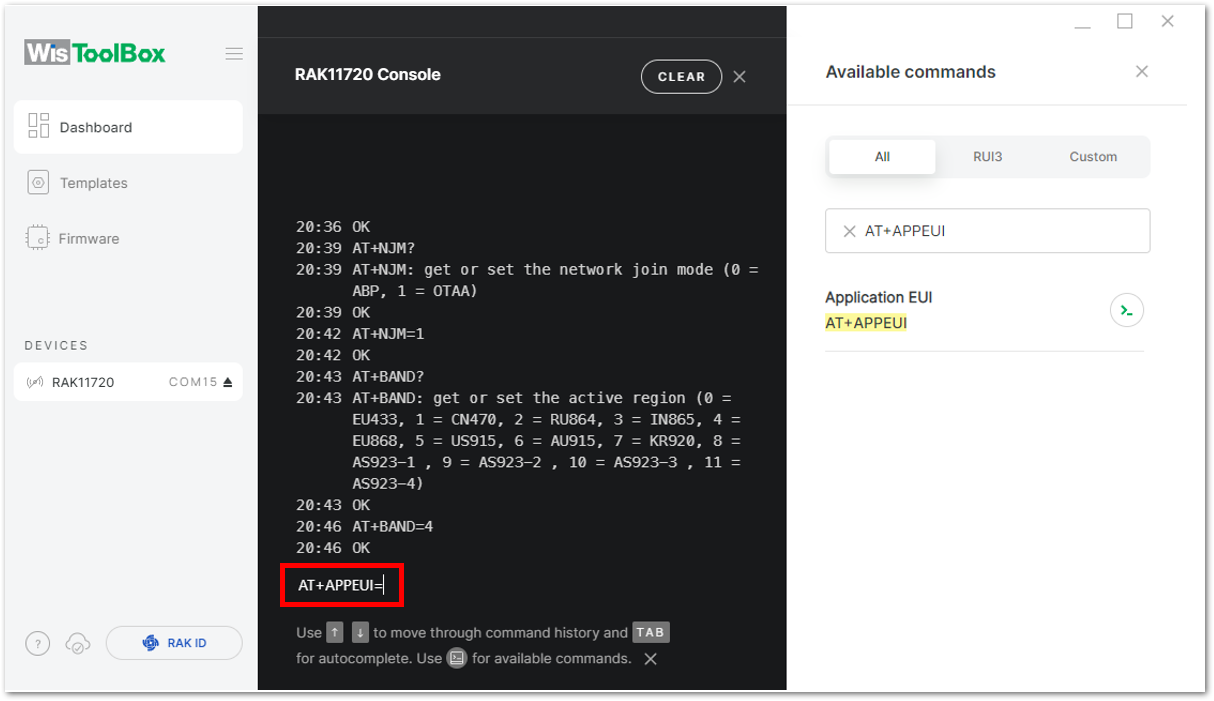Image resolution: width=1214 pixels, height=701 pixels.
Task: Click the up arrow key hint
Action: (x=335, y=633)
